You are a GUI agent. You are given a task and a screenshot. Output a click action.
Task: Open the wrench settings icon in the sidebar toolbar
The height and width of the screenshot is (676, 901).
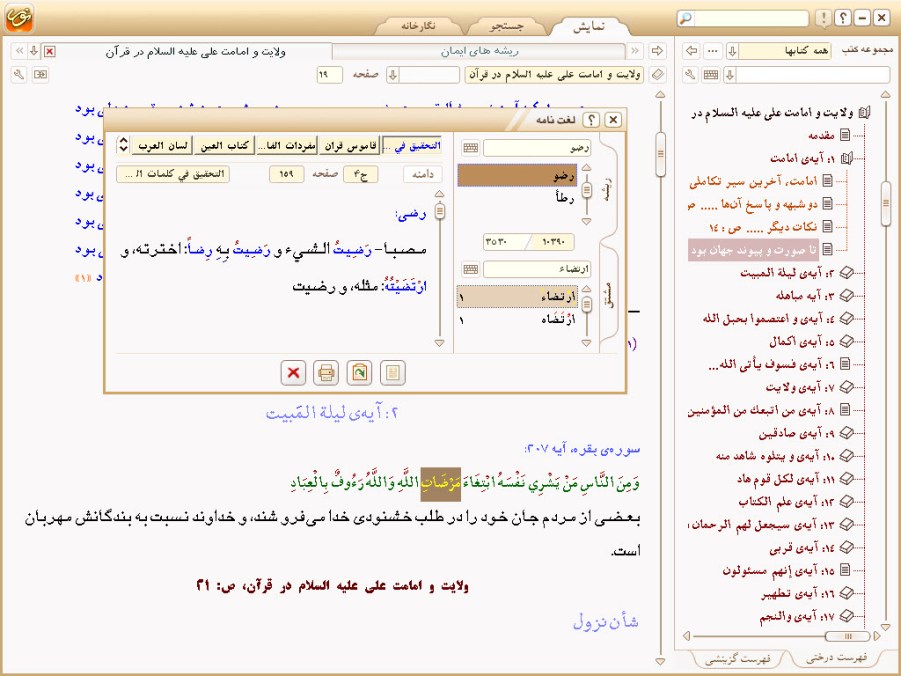[691, 75]
